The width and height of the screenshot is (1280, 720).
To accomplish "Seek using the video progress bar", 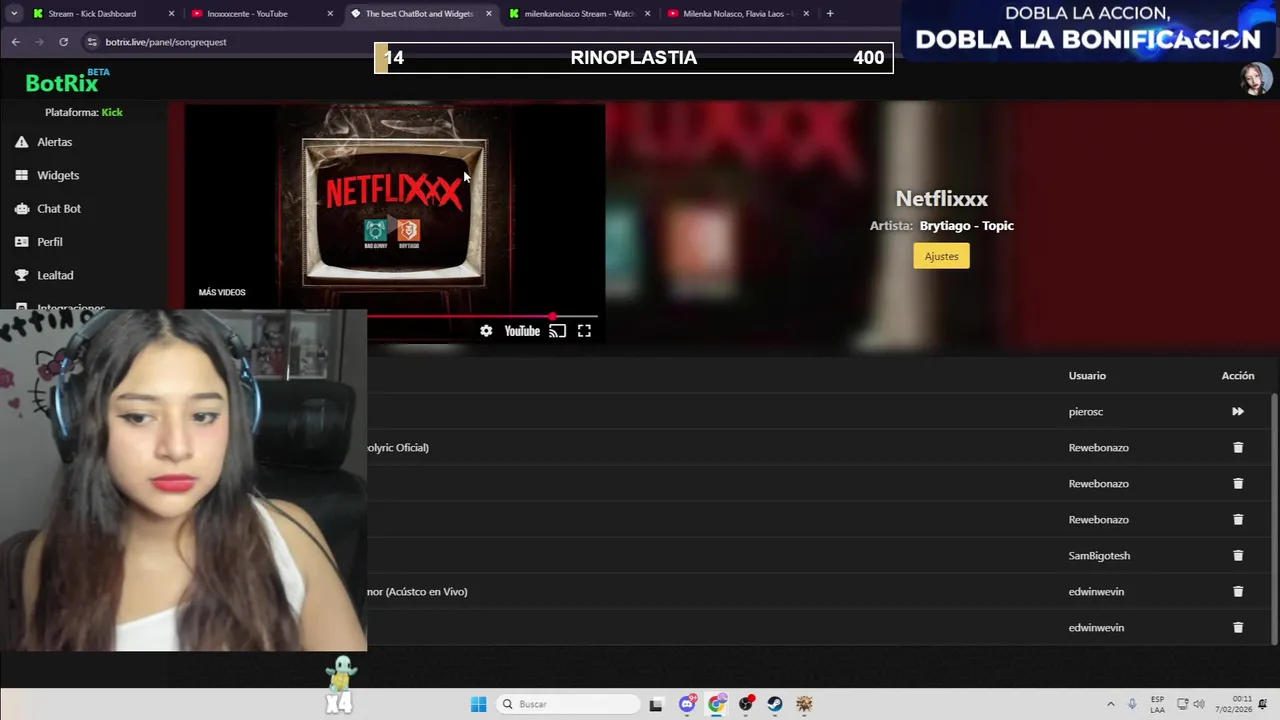I will pos(482,316).
